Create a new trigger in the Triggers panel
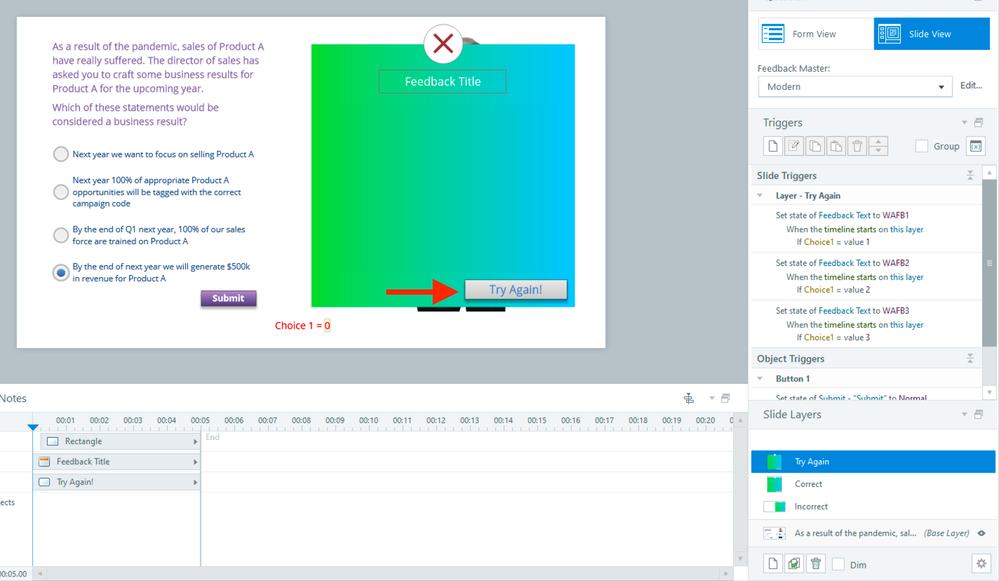999x581 pixels. [773, 146]
